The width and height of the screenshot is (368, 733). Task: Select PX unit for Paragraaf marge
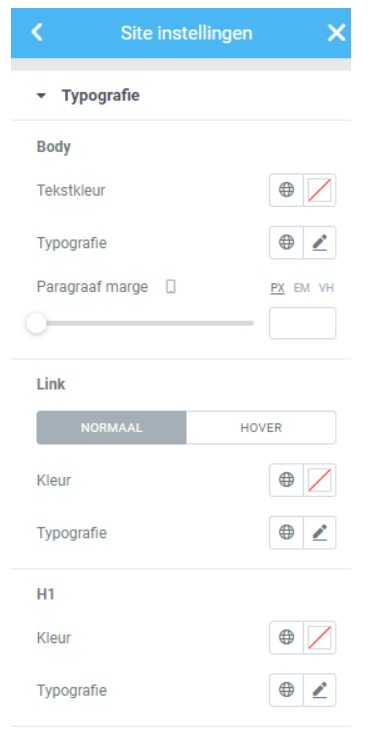point(277,288)
